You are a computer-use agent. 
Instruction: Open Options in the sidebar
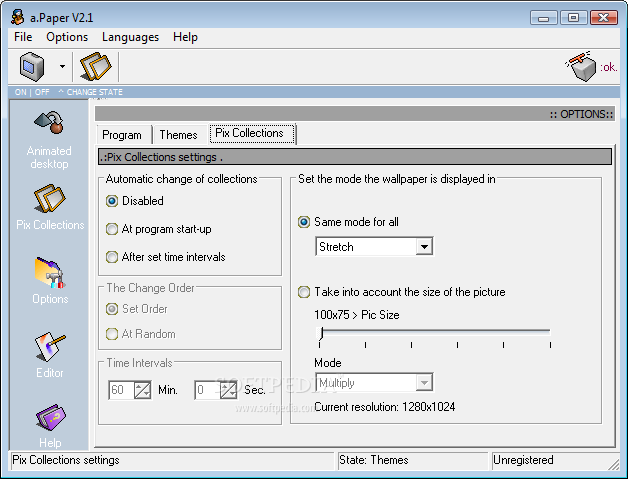point(50,281)
